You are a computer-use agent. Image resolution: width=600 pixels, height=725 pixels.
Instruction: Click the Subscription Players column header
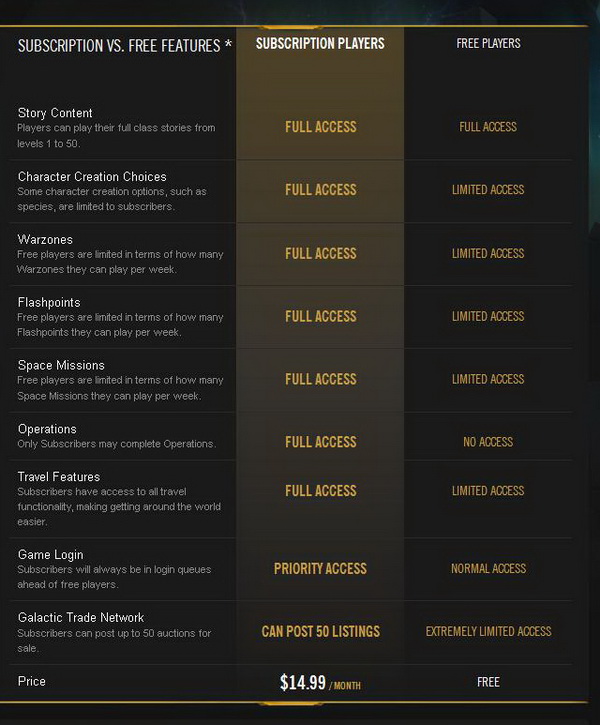point(320,44)
